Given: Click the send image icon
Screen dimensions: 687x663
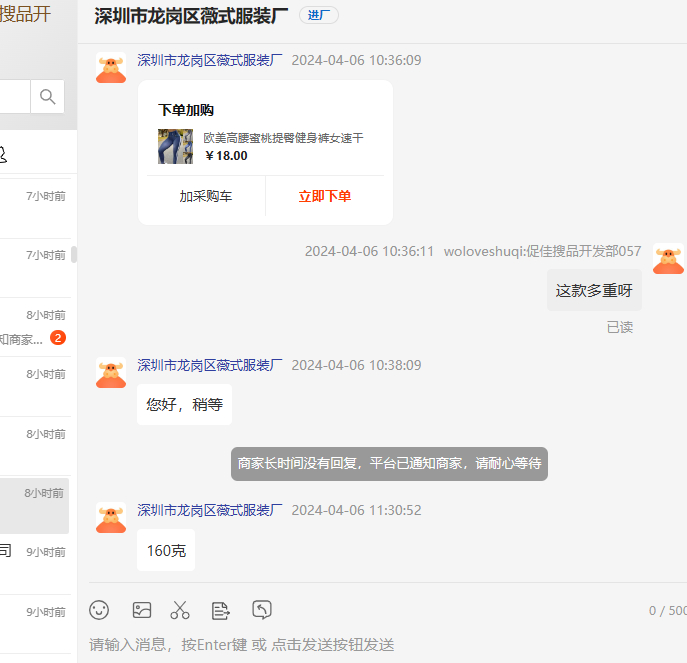Looking at the screenshot, I should [141, 610].
